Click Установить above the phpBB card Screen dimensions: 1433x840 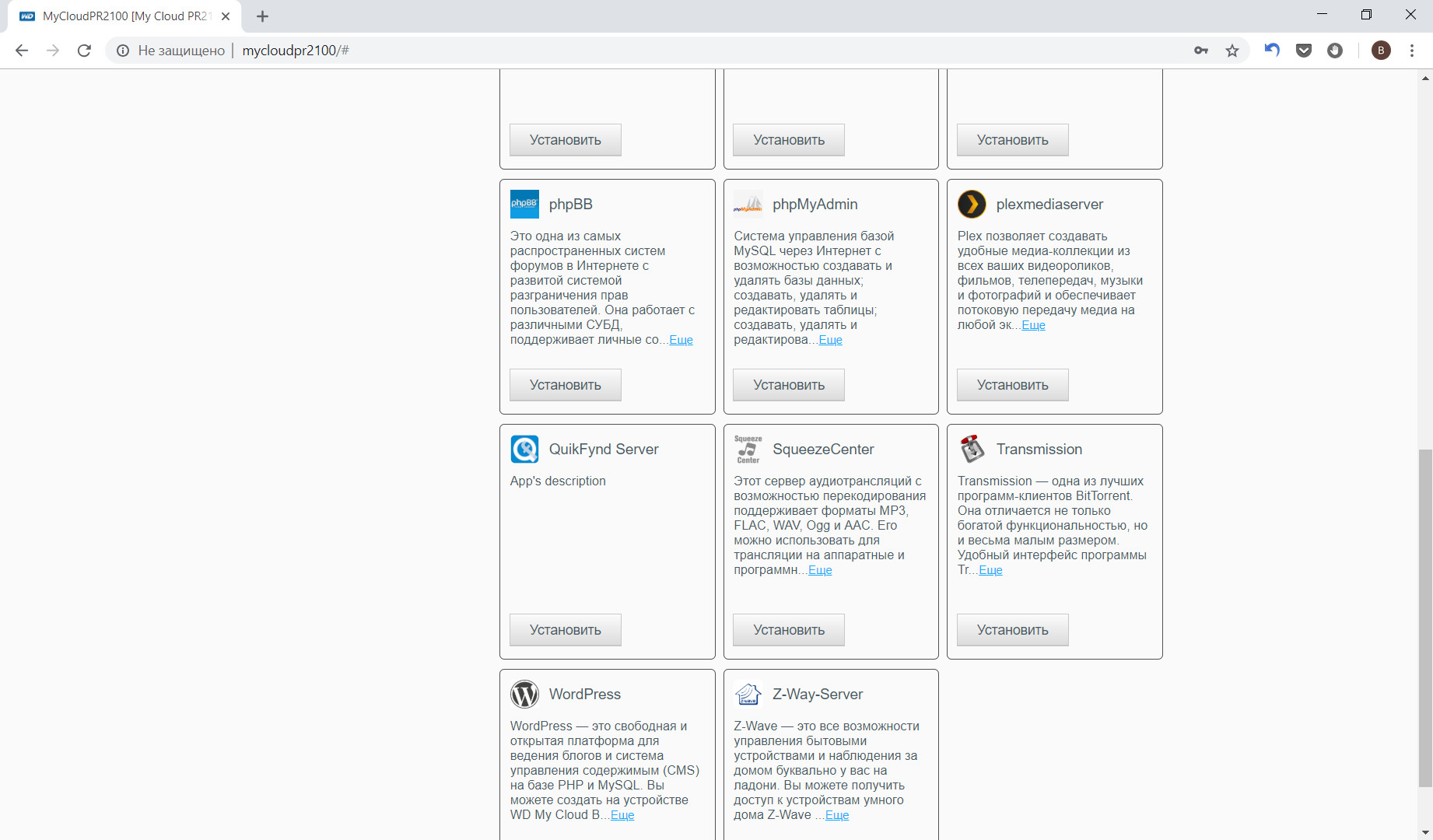click(x=566, y=140)
